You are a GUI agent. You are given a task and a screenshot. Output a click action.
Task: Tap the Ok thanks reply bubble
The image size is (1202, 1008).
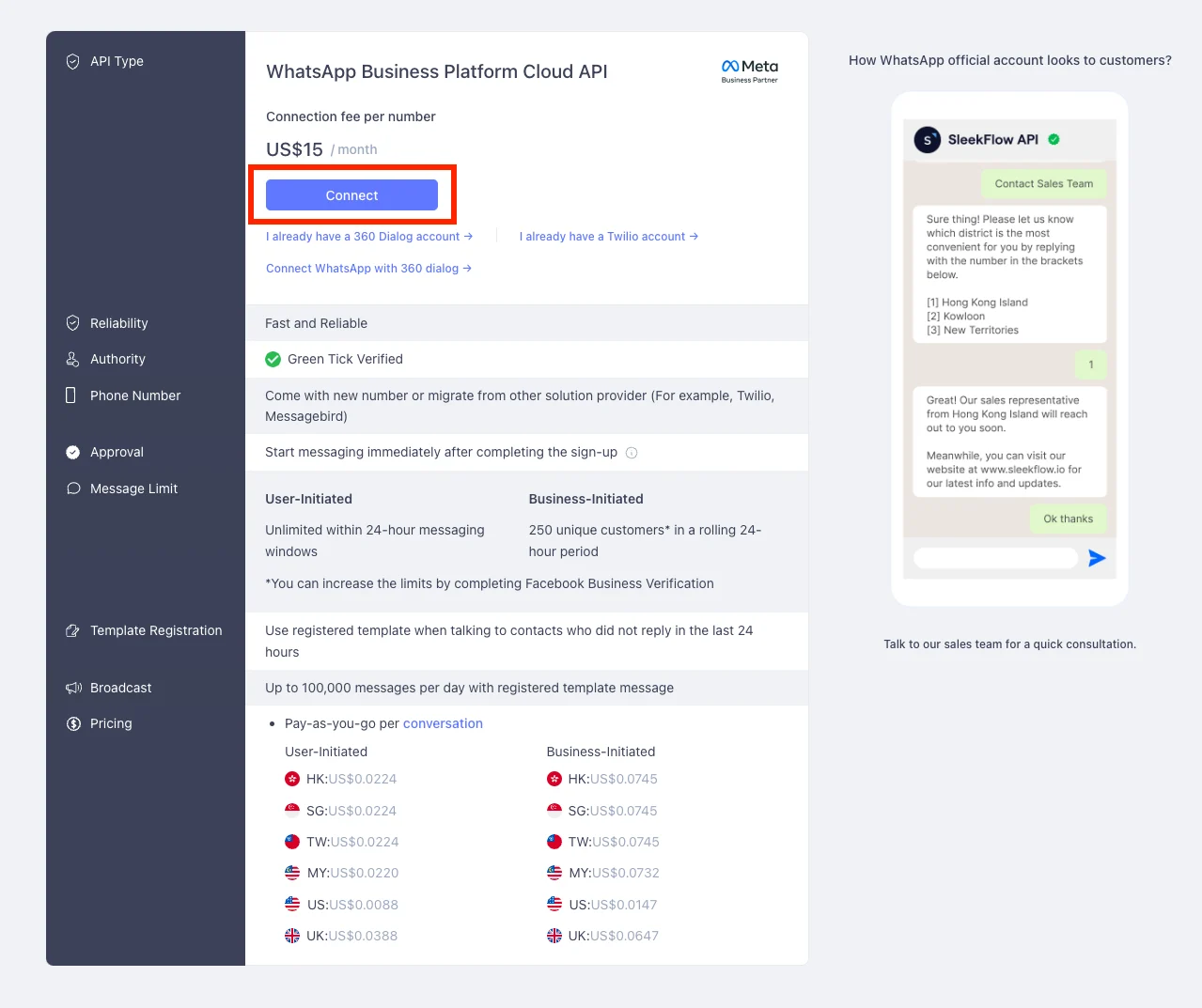1068,518
